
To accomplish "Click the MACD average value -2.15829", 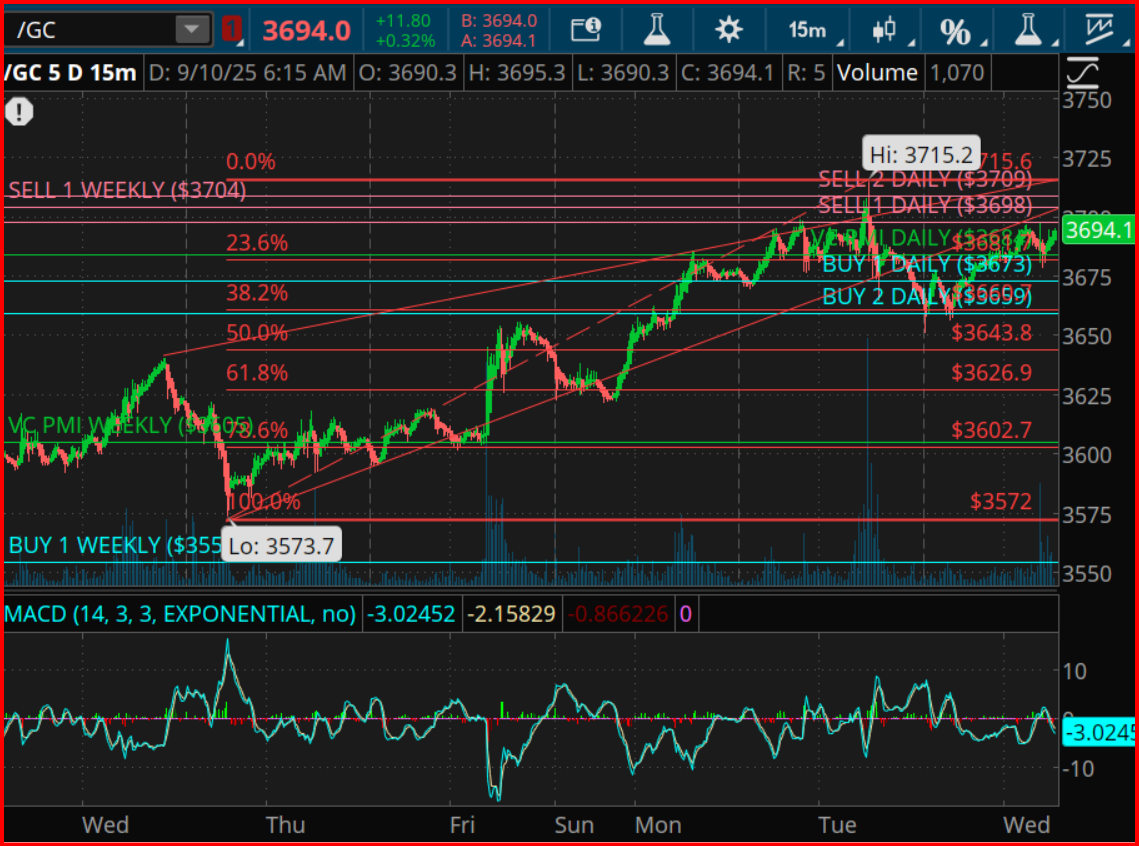I will pos(511,614).
